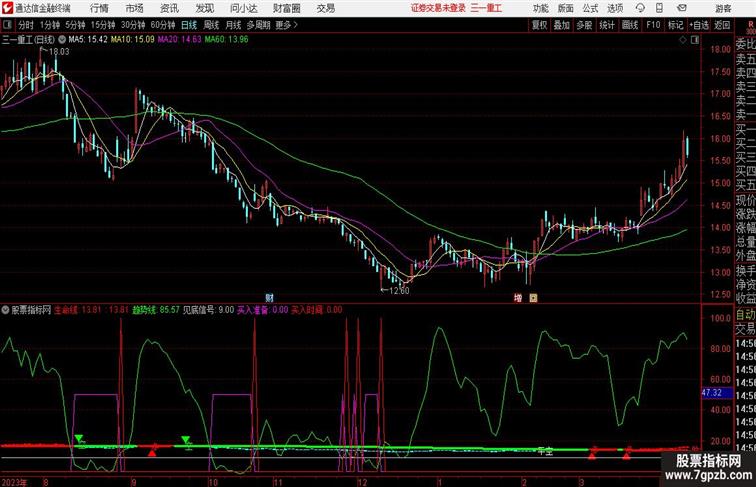The image size is (756, 487).
Task: Switch to the 30分钟 period tab
Action: (133, 25)
